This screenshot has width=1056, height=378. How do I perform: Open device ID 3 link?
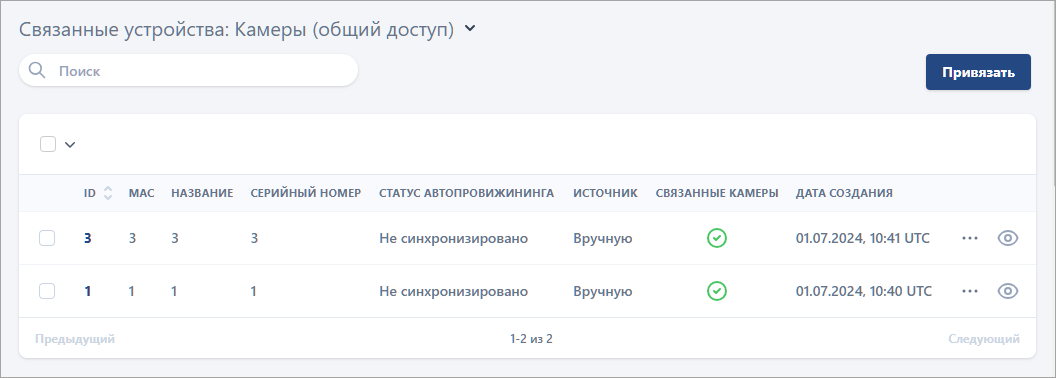[88, 238]
